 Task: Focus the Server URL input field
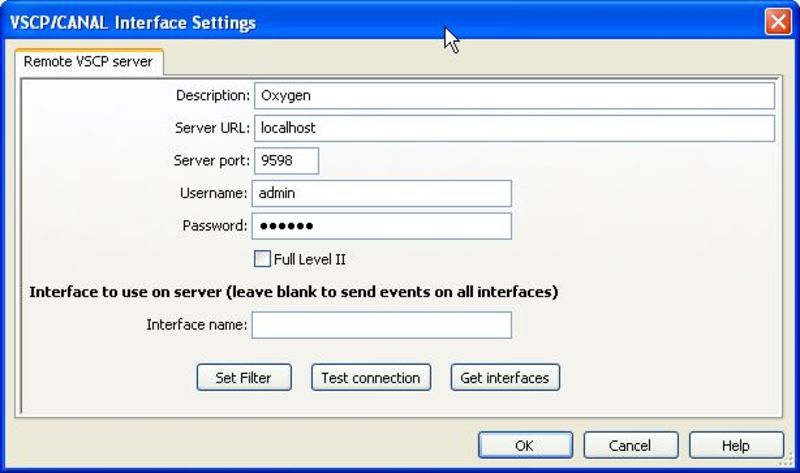pyautogui.click(x=513, y=129)
